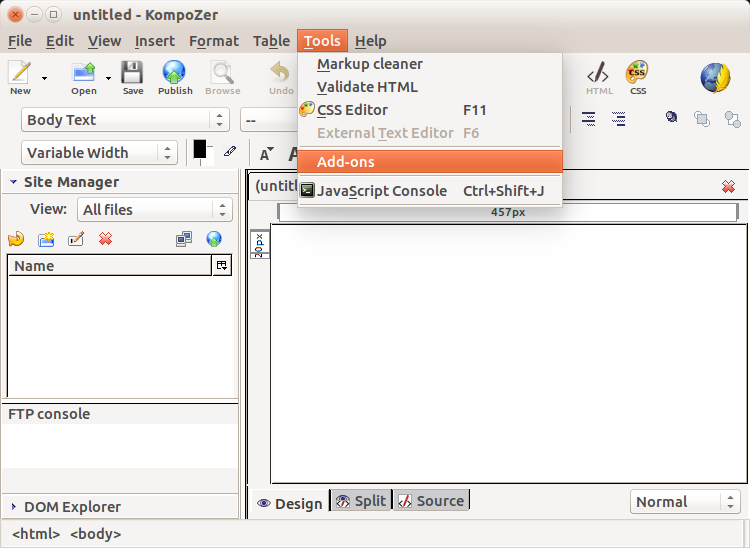Close the Tools menu via Tools header

pyautogui.click(x=322, y=41)
